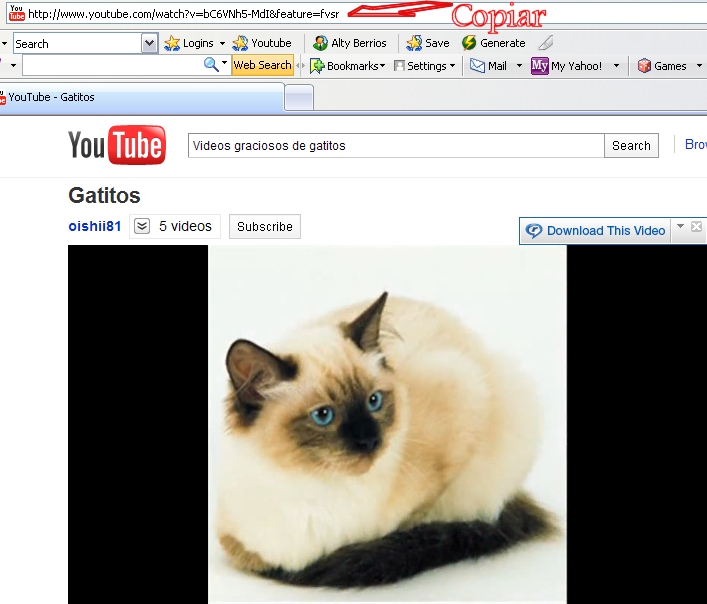The image size is (707, 604).
Task: Click the Subscribe button
Action: [x=265, y=227]
